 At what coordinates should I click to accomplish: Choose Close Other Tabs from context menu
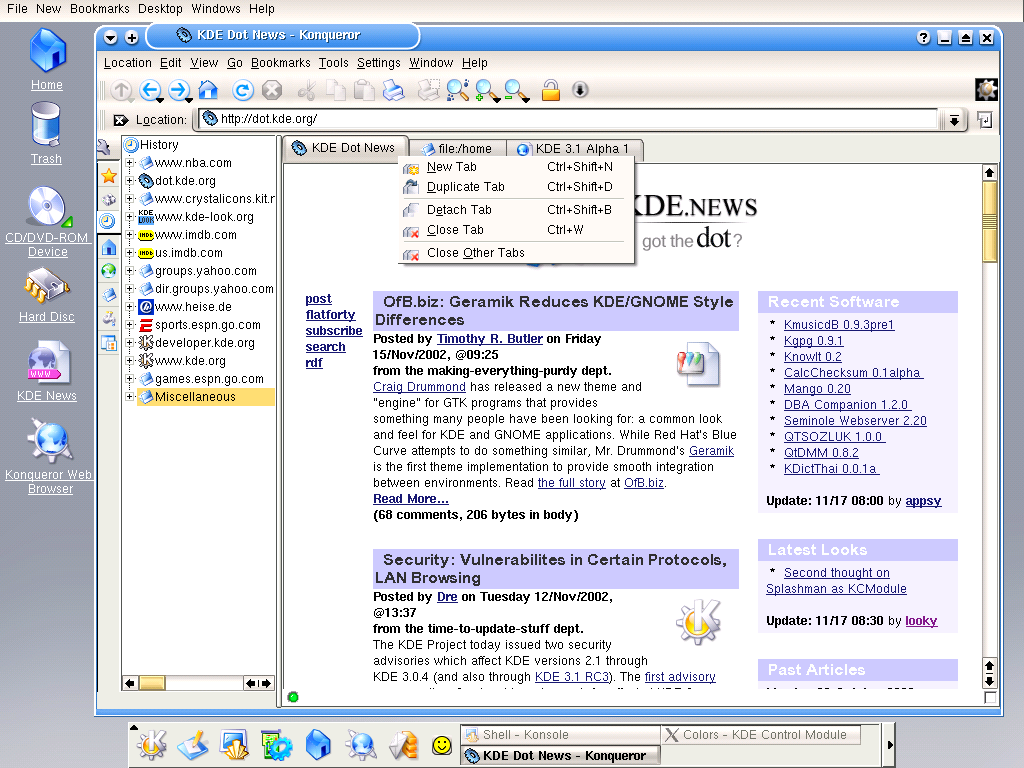[x=475, y=253]
